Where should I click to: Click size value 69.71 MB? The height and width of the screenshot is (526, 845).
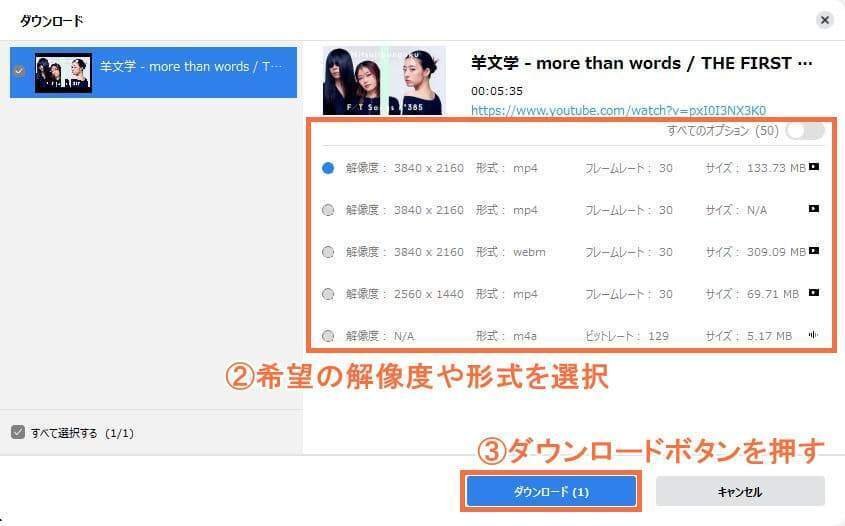pos(773,294)
